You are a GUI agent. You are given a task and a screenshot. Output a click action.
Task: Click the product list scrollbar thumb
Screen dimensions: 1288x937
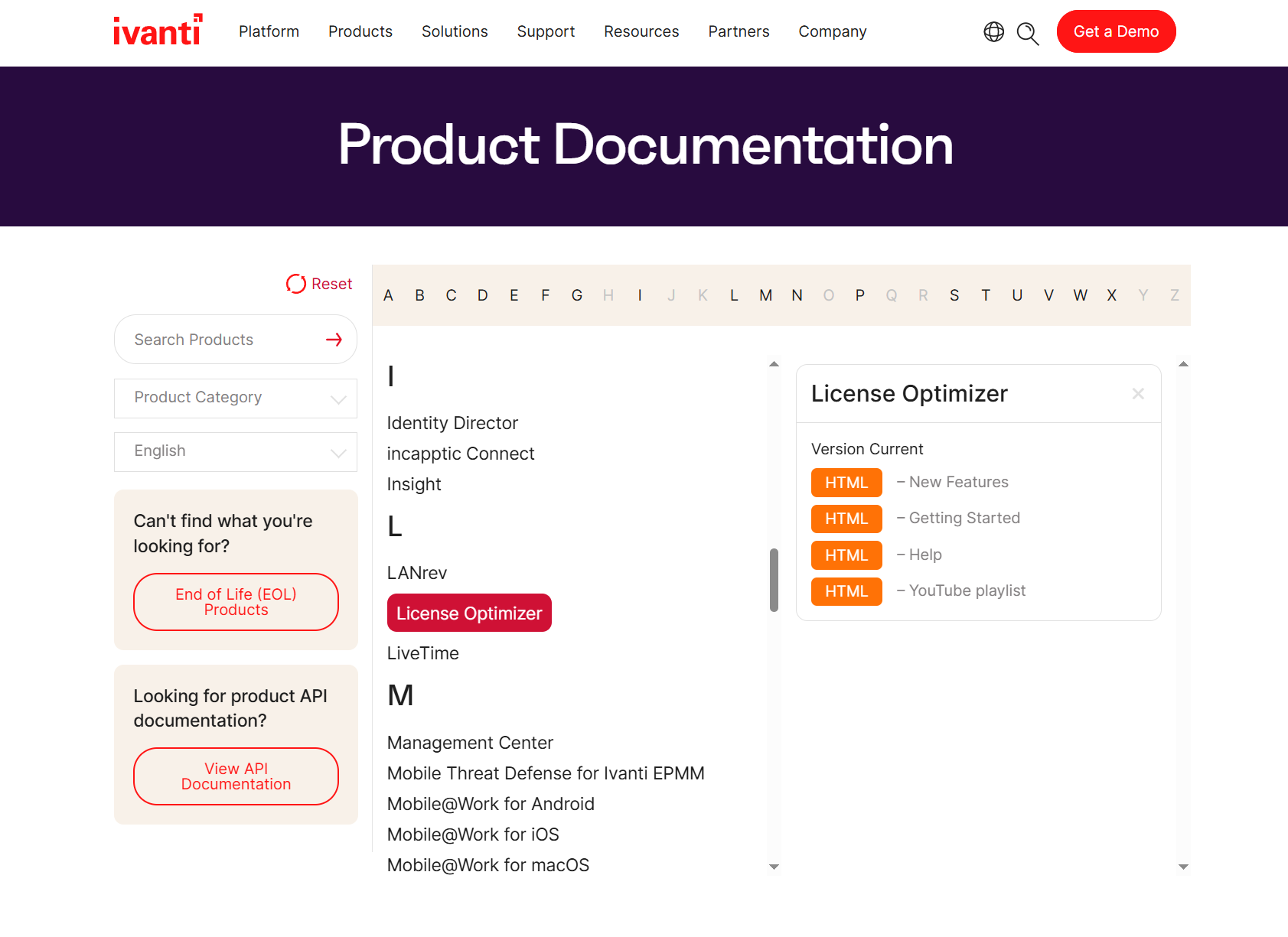tap(774, 580)
